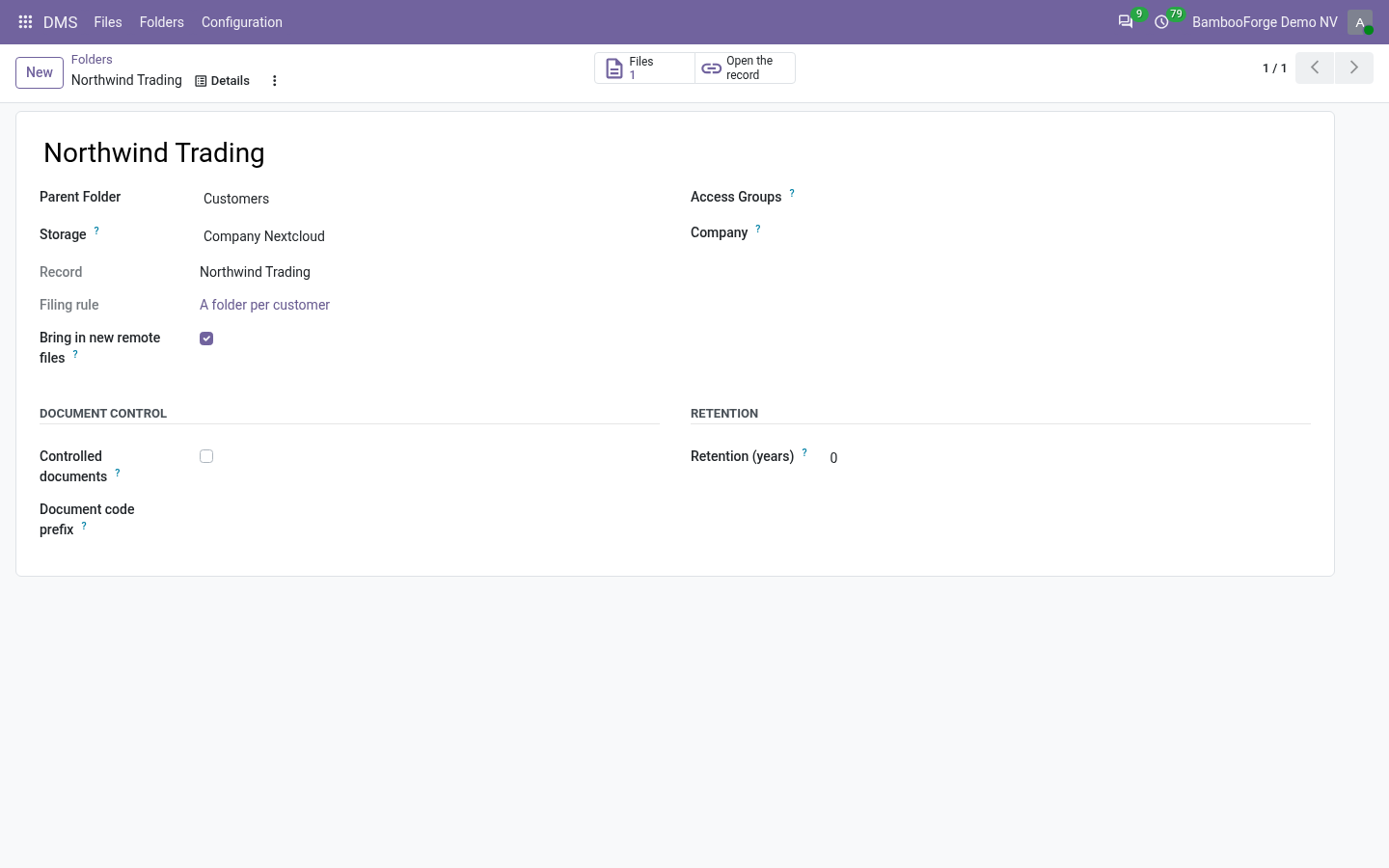Show help for Document code prefix
1389x868 pixels.
click(x=84, y=526)
